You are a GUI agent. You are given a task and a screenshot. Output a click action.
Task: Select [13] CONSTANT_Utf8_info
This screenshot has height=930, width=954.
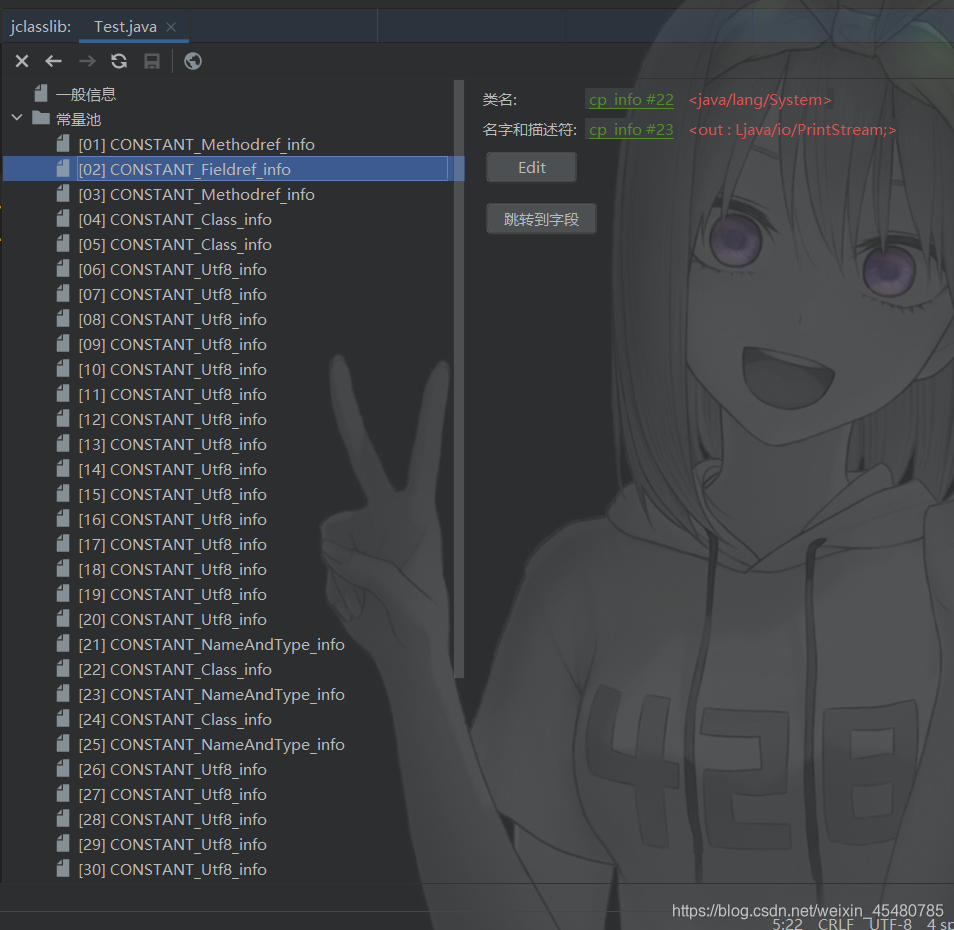pyautogui.click(x=173, y=445)
